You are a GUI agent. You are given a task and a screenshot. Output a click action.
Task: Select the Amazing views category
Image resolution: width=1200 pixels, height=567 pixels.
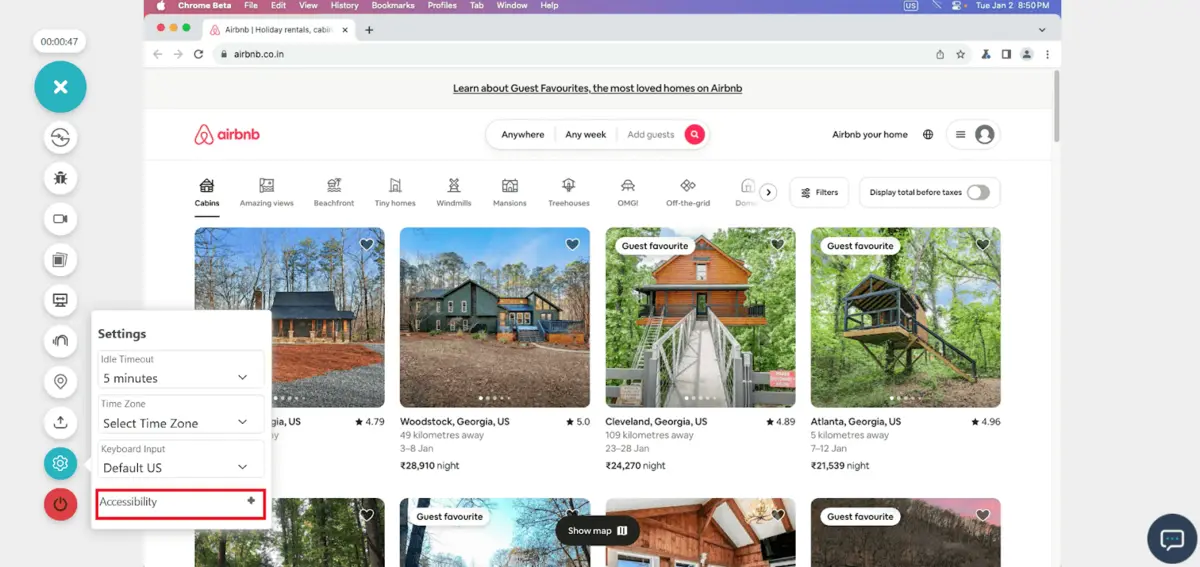click(x=267, y=192)
